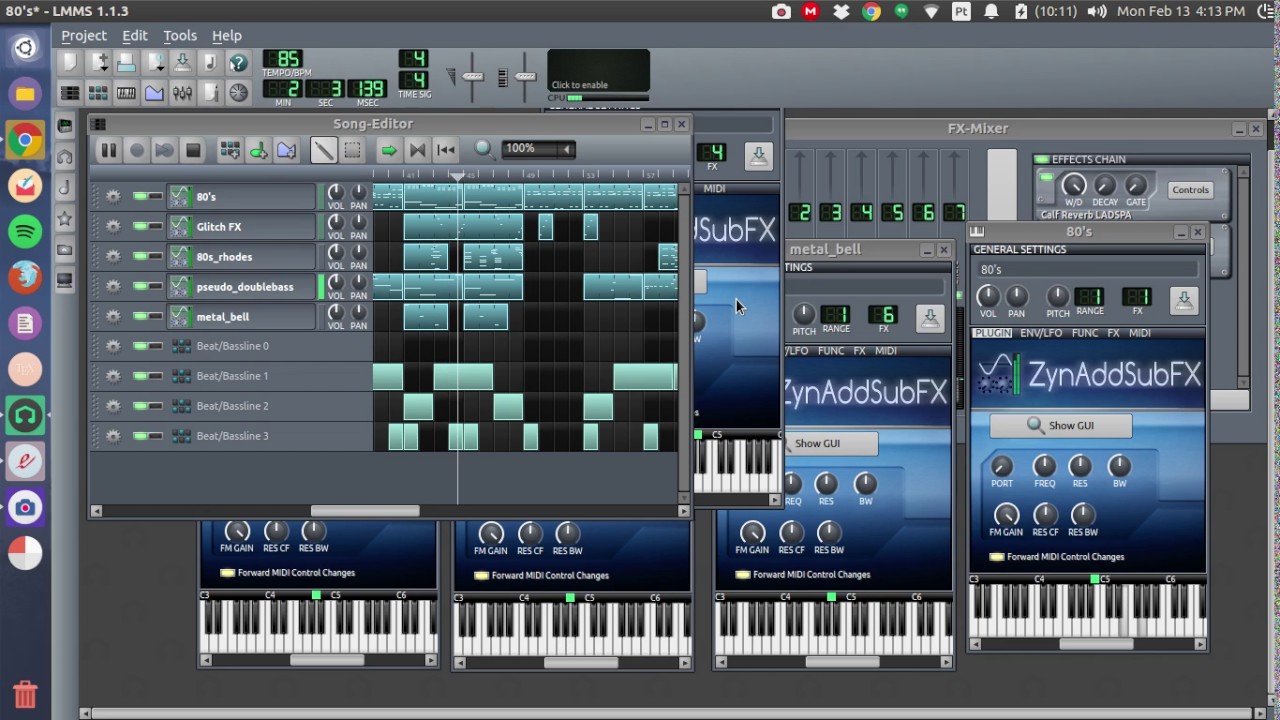Pause song playback in Song-Editor
Viewport: 1280px width, 720px height.
108,150
